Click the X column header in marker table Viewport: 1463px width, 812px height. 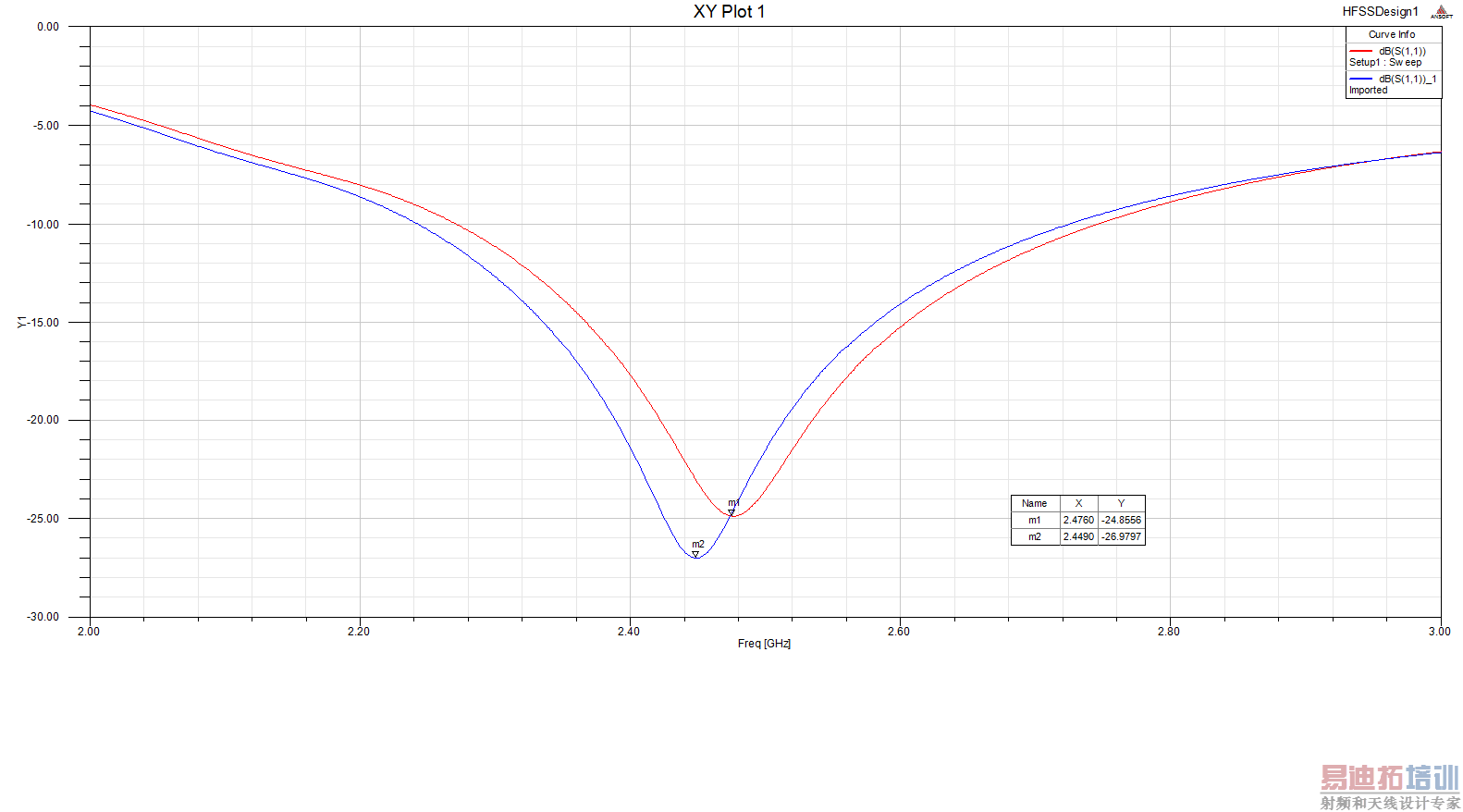point(1078,503)
